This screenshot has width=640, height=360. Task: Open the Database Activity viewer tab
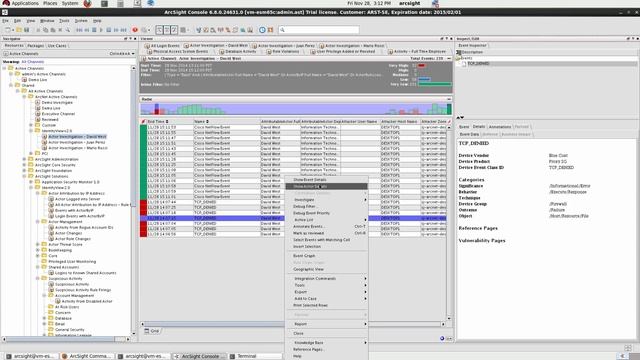coord(238,52)
